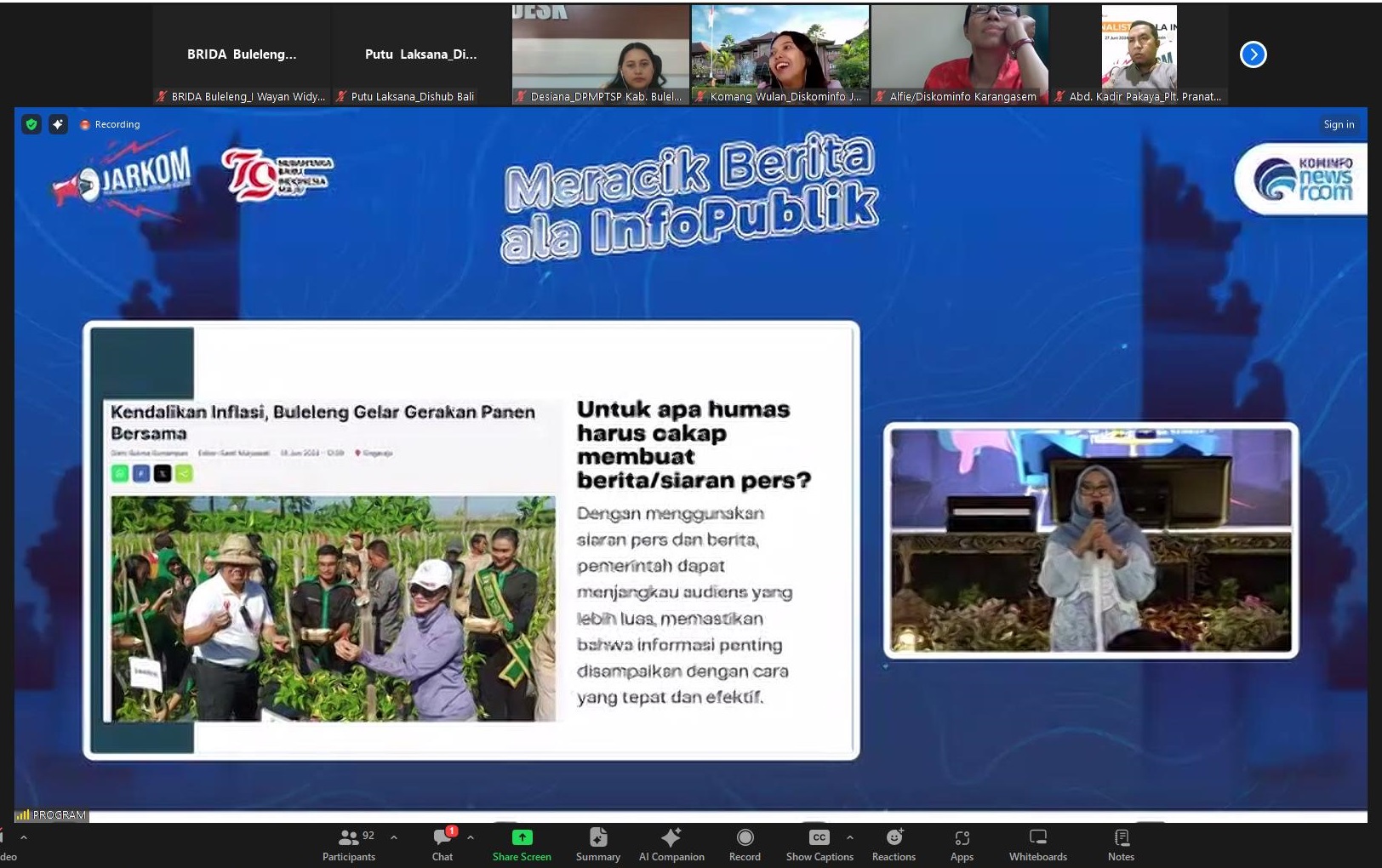Viewport: 1382px width, 868px height.
Task: Select Desiana_DPMPTSP participant video tile
Action: pyautogui.click(x=601, y=54)
